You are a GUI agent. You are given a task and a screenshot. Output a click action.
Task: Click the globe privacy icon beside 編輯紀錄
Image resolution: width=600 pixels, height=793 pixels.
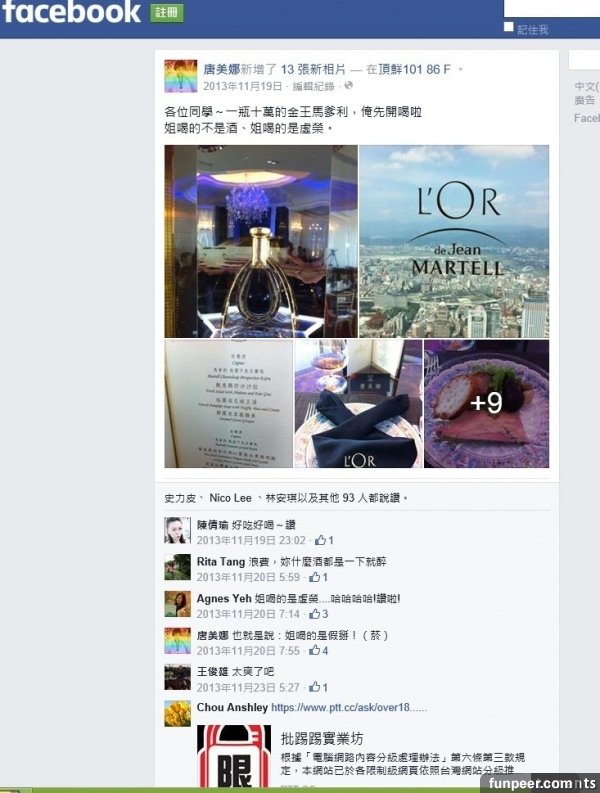click(349, 85)
